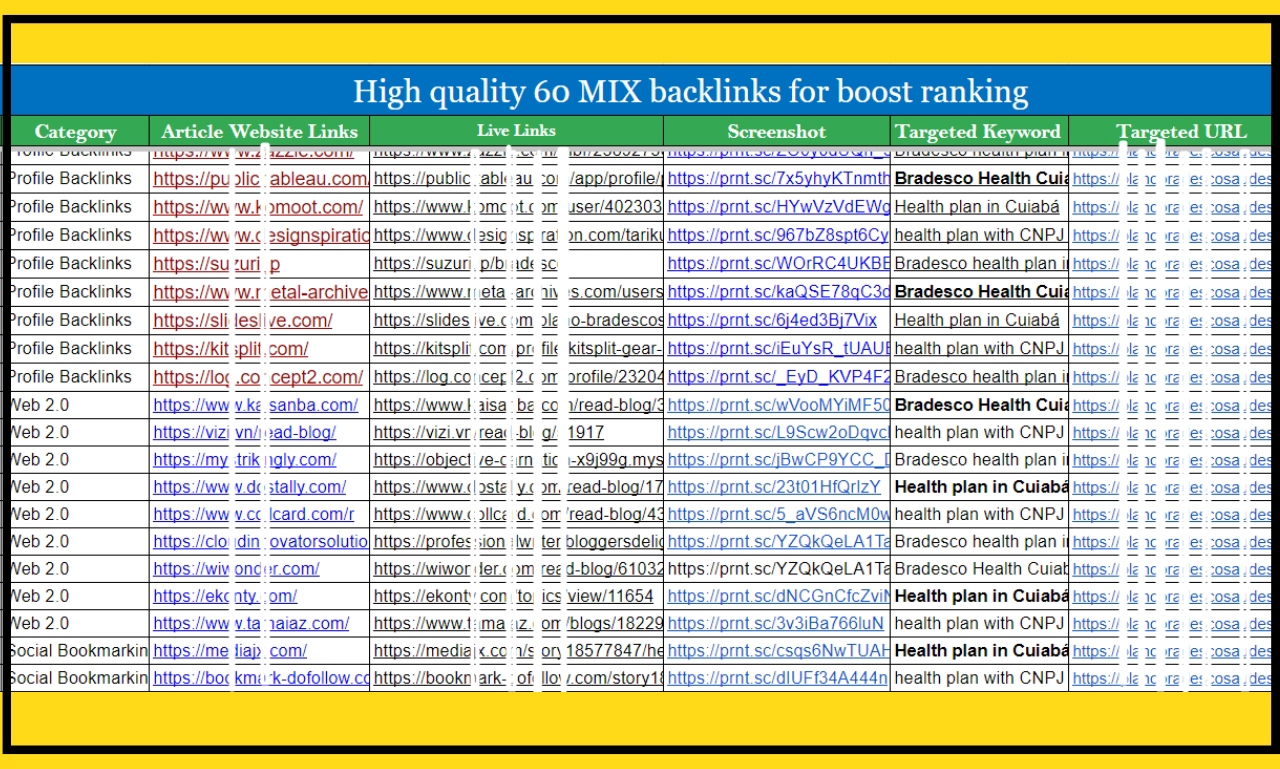Open the ekonty.com live link ending view/11654
This screenshot has width=1280, height=769.
513,596
